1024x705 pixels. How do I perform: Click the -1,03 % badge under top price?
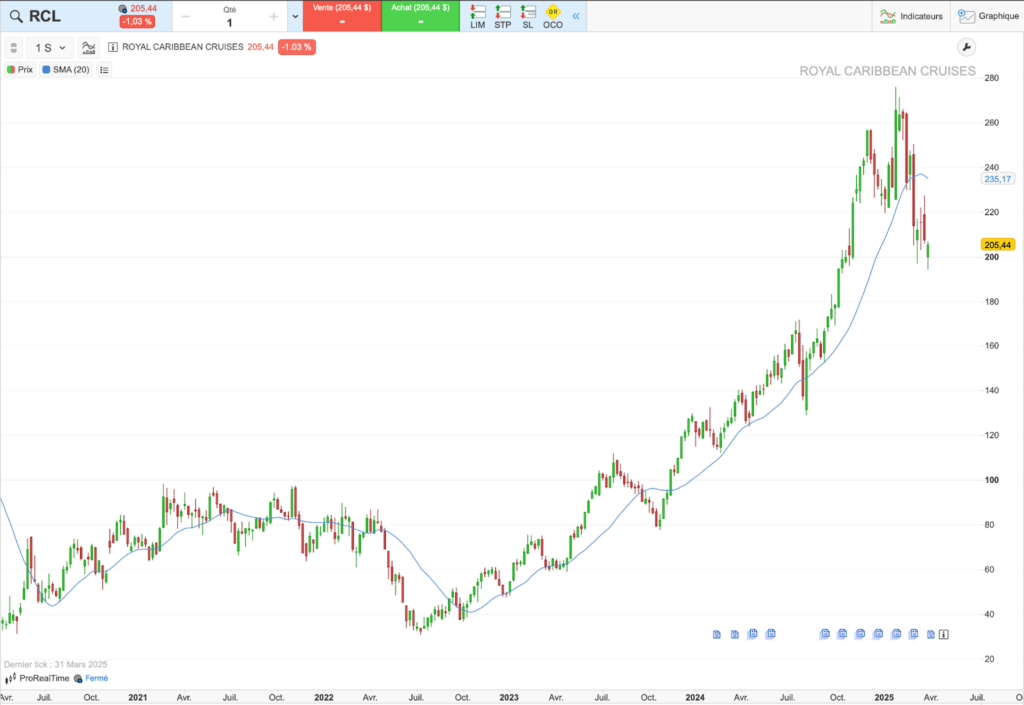tap(137, 22)
